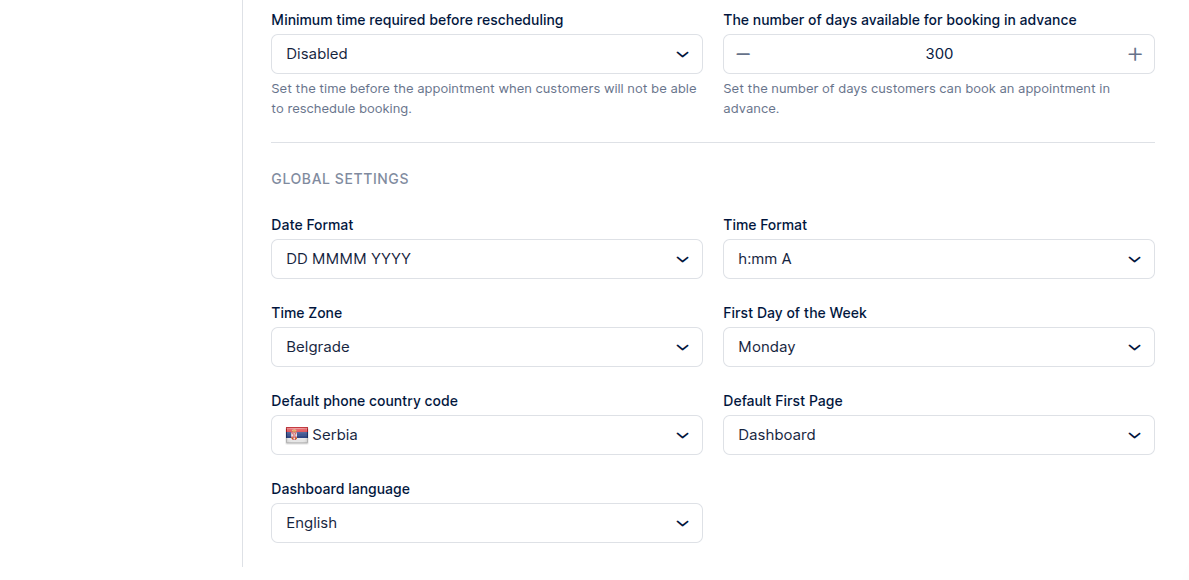The width and height of the screenshot is (1189, 580).
Task: Click the First Day of the Week label
Action: click(x=795, y=313)
